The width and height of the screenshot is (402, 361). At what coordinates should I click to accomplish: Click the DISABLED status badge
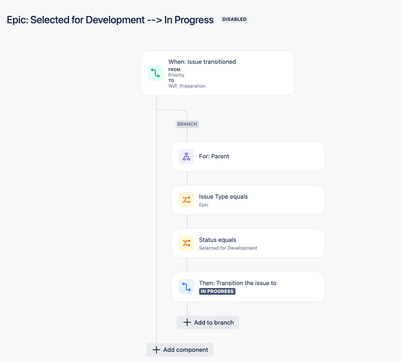coord(234,19)
